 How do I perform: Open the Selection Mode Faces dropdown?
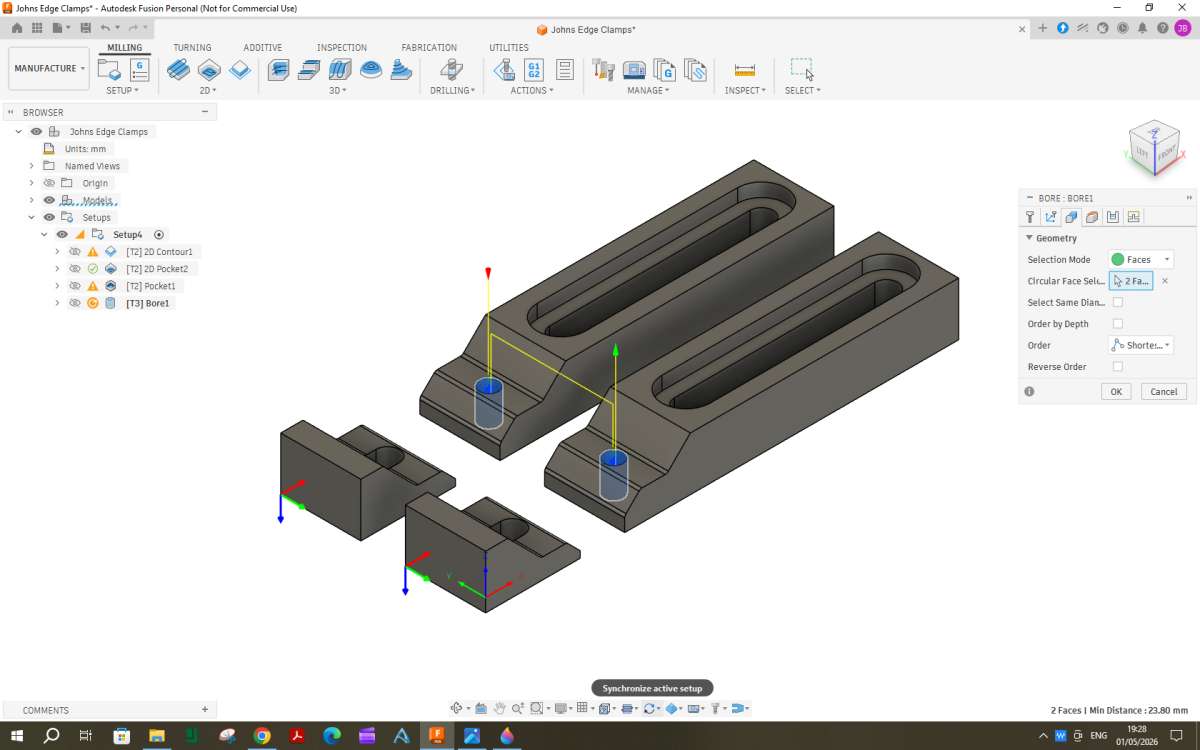(x=1141, y=259)
